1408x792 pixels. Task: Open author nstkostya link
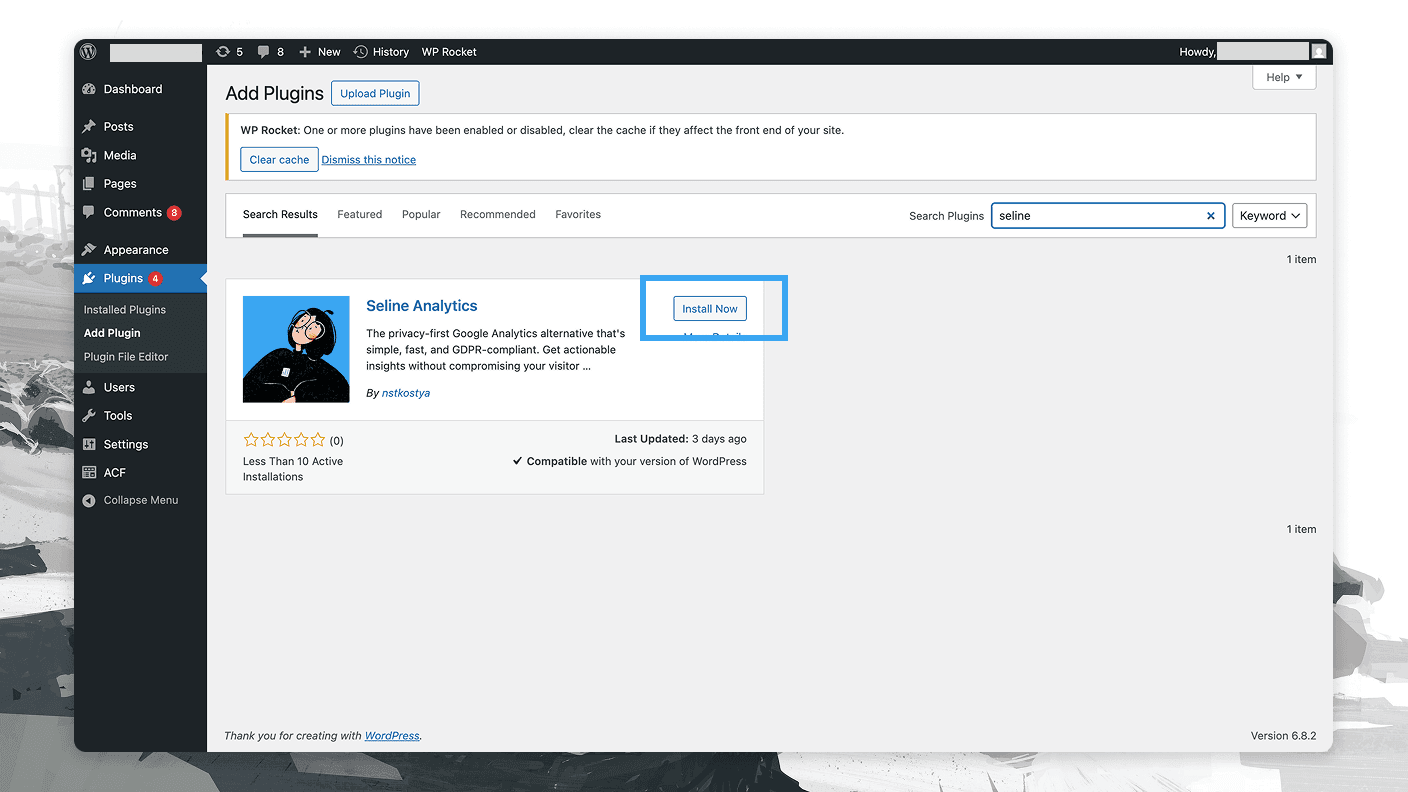406,393
